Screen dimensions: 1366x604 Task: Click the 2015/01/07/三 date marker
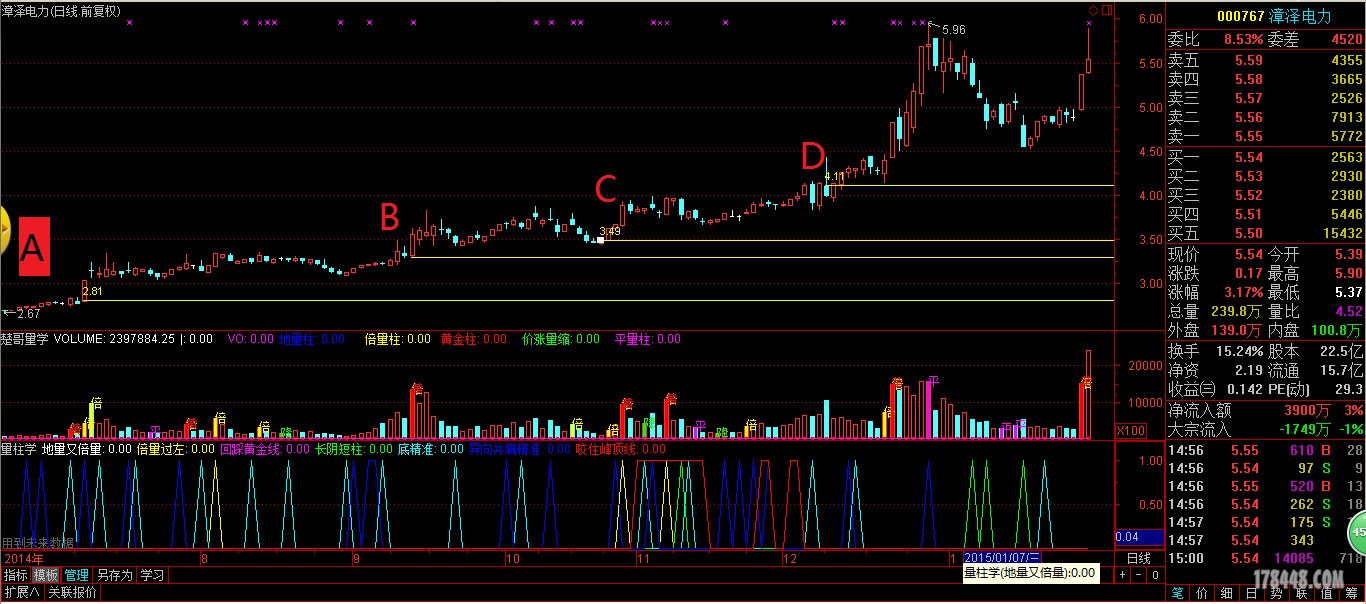tap(1005, 557)
